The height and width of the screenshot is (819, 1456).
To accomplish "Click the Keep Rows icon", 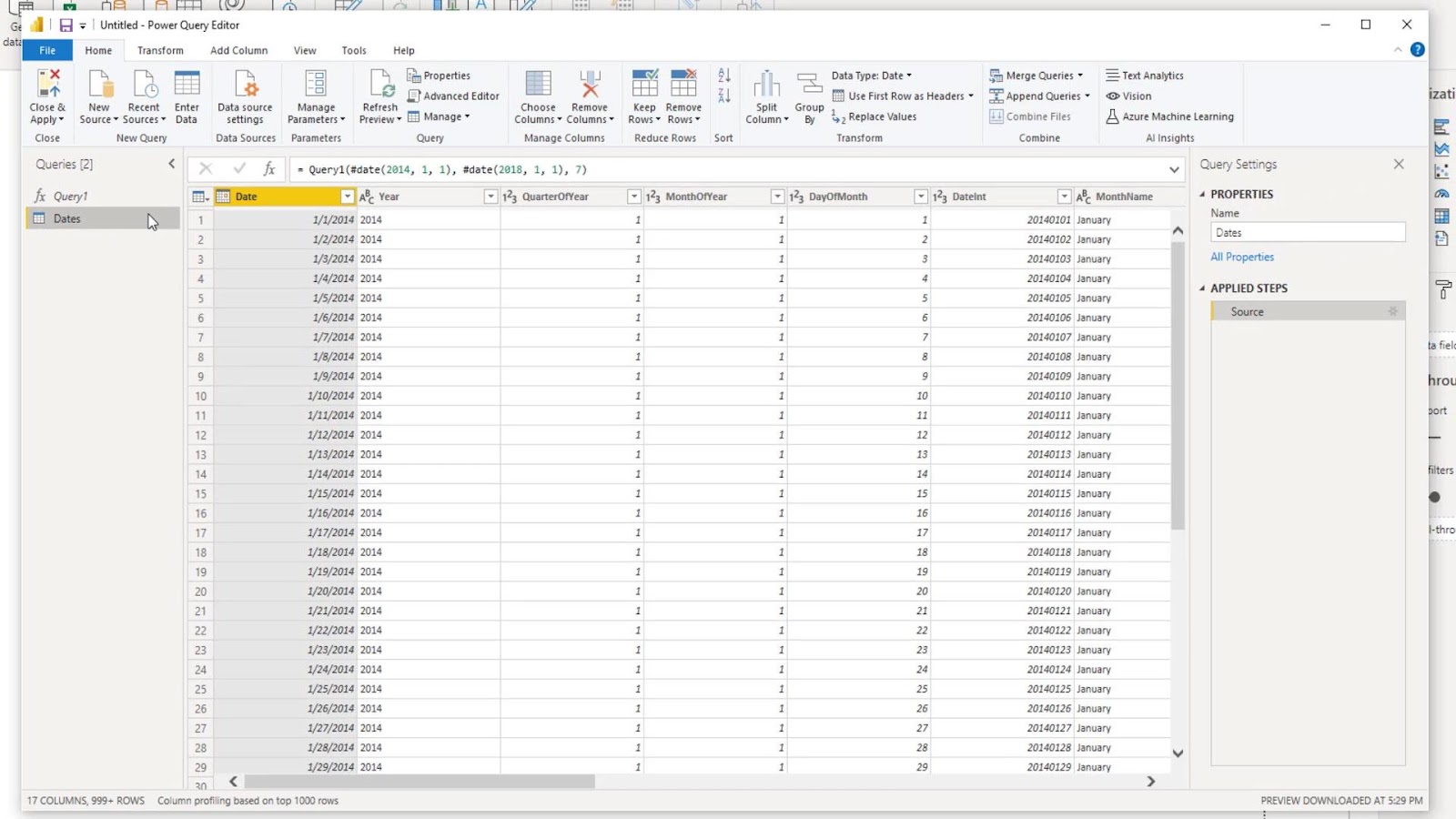I will coord(644,84).
